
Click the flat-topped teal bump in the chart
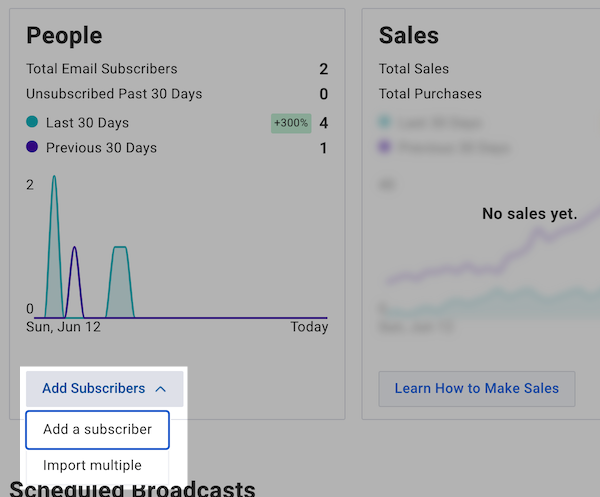point(120,250)
